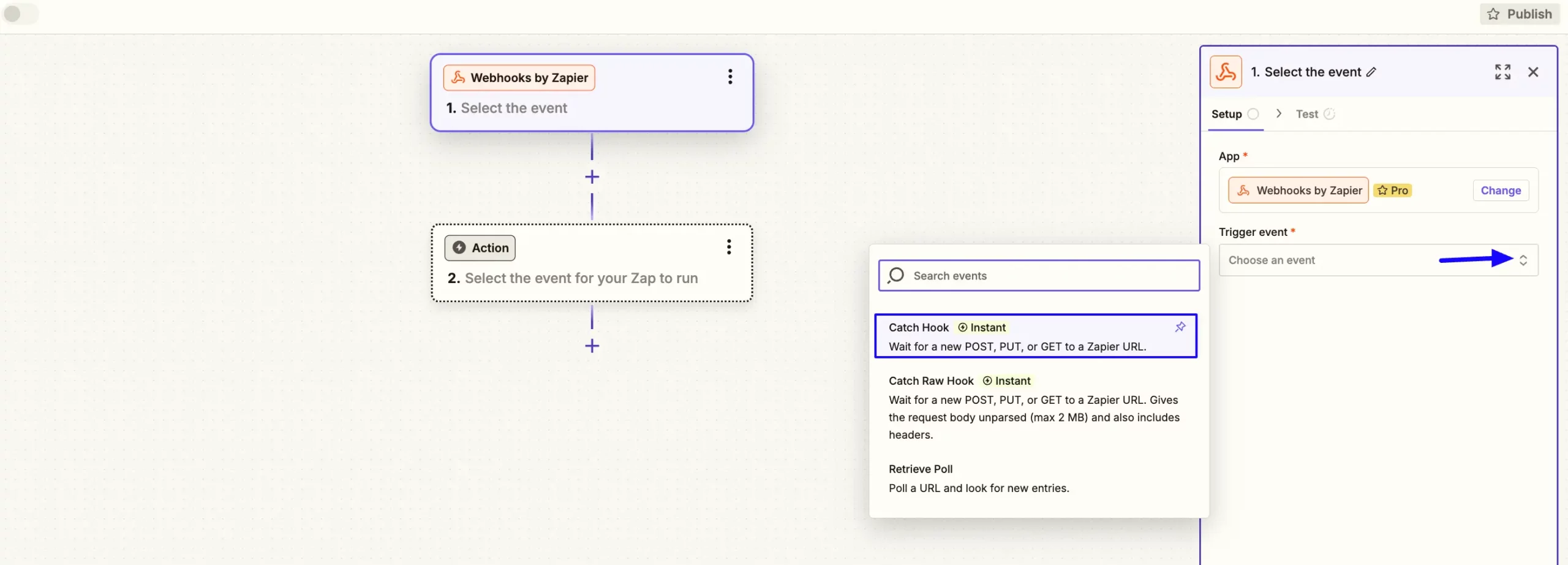
Task: Select the Action step card
Action: tap(592, 263)
